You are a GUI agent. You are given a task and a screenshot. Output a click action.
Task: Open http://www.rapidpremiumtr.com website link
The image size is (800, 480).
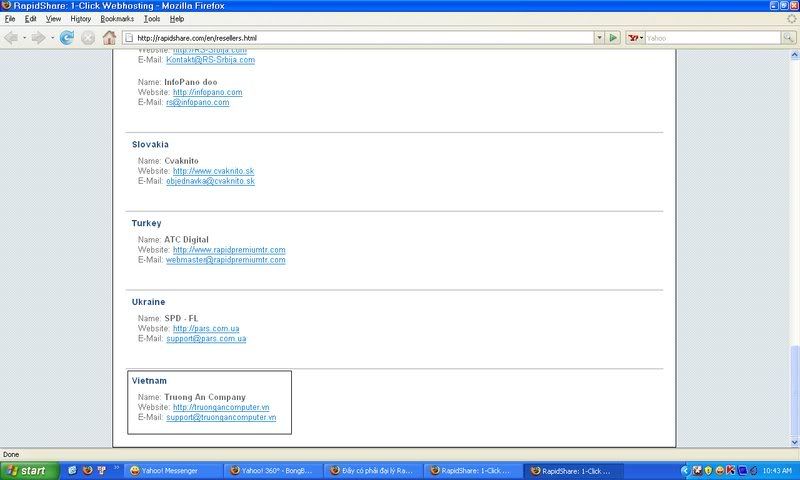point(229,250)
